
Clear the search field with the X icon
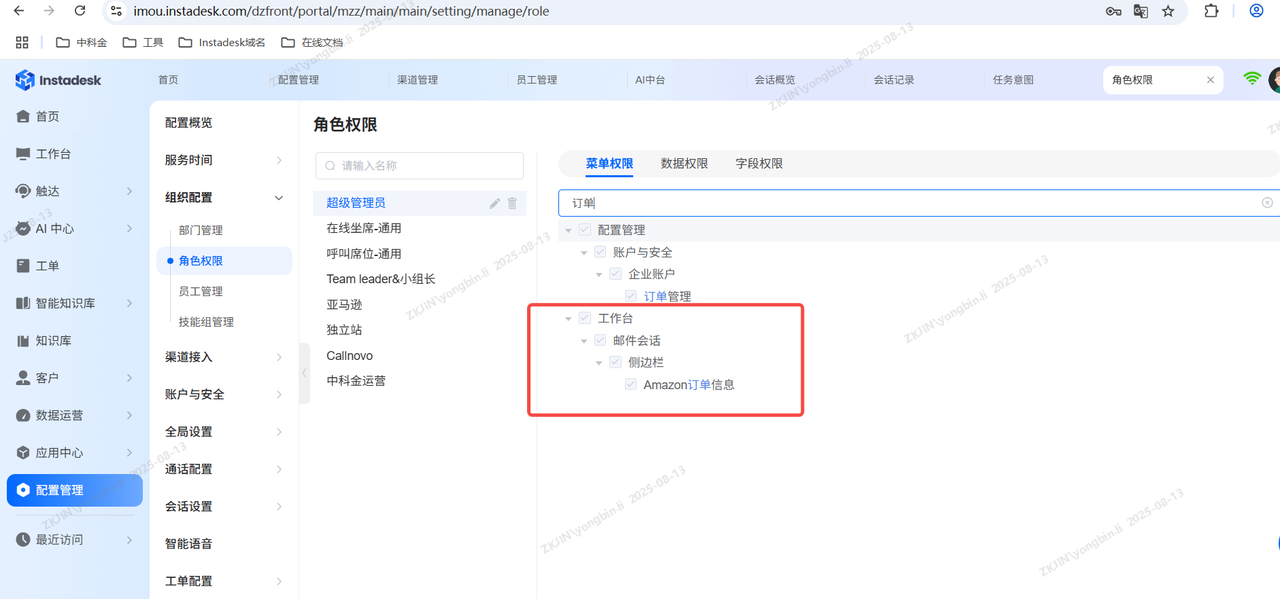(1267, 203)
